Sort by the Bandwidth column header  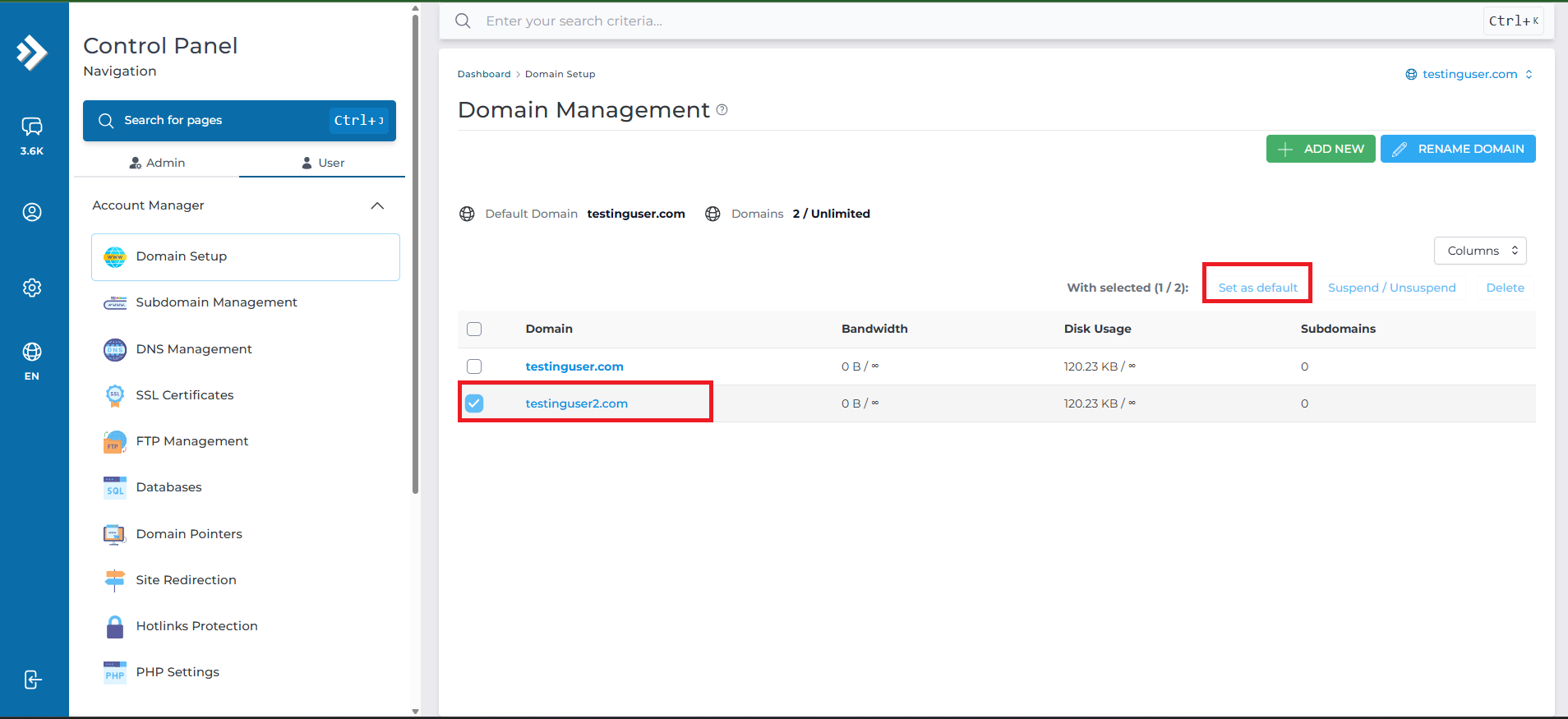(x=874, y=329)
